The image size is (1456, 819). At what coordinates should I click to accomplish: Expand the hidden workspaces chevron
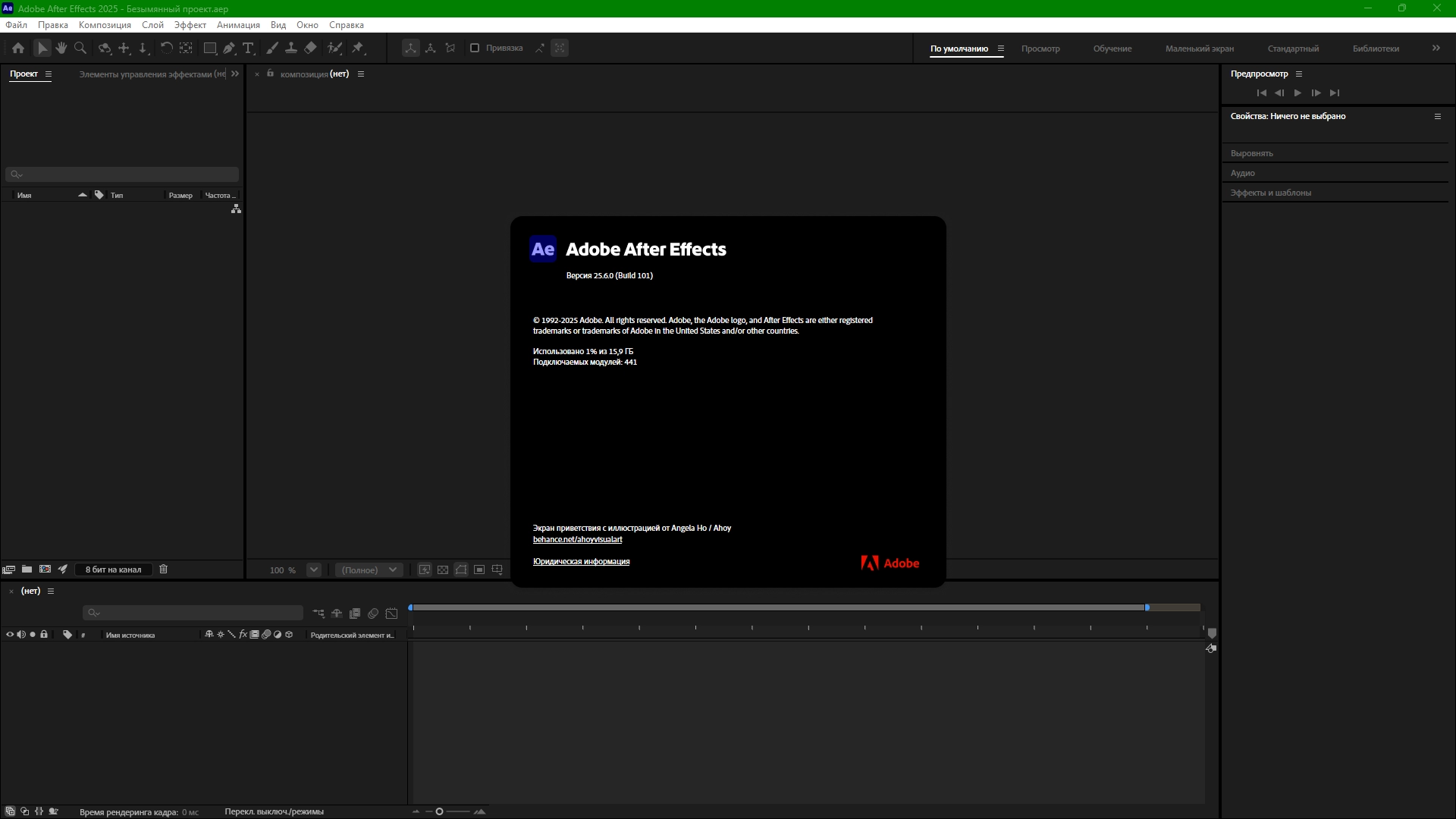point(1436,48)
